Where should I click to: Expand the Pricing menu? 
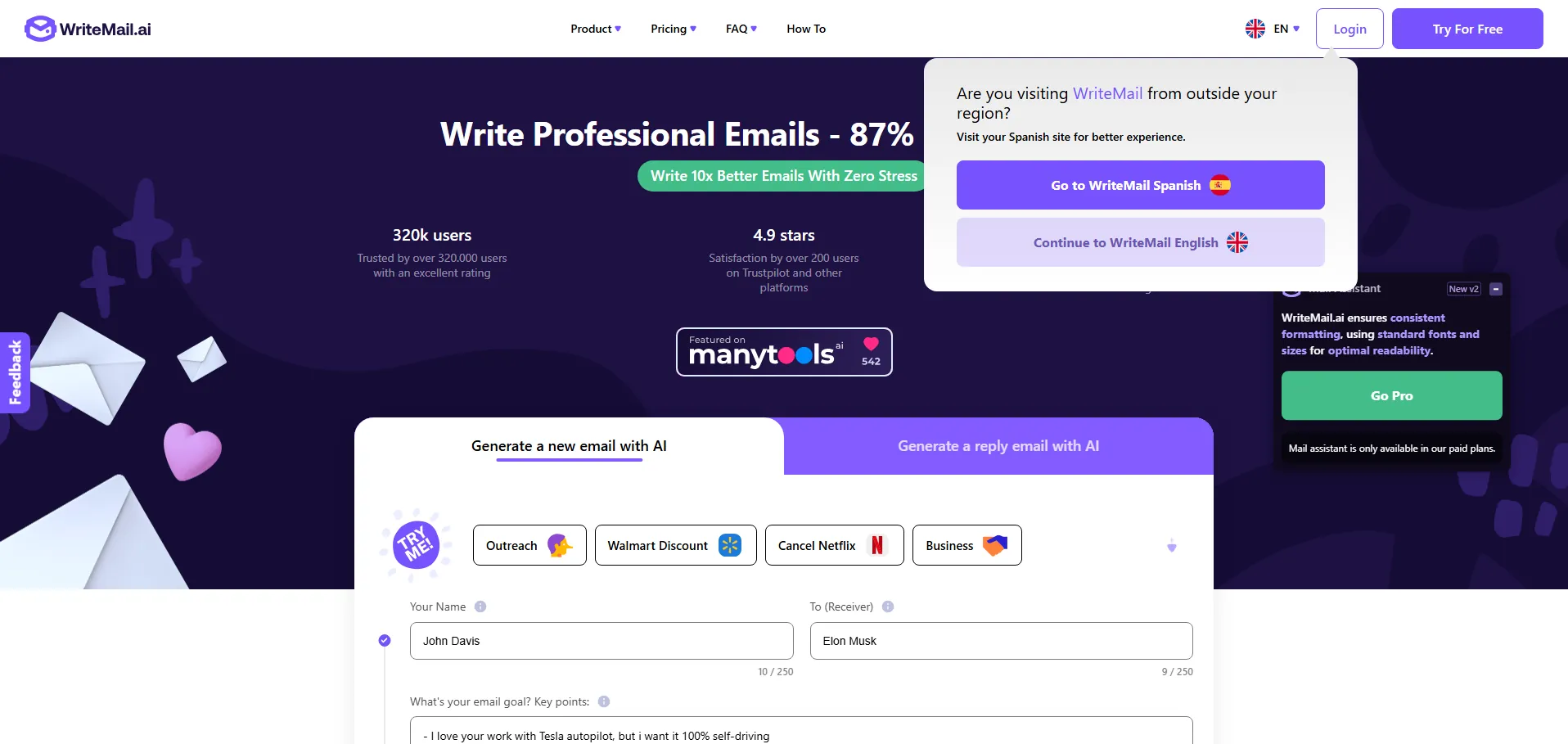click(x=674, y=29)
